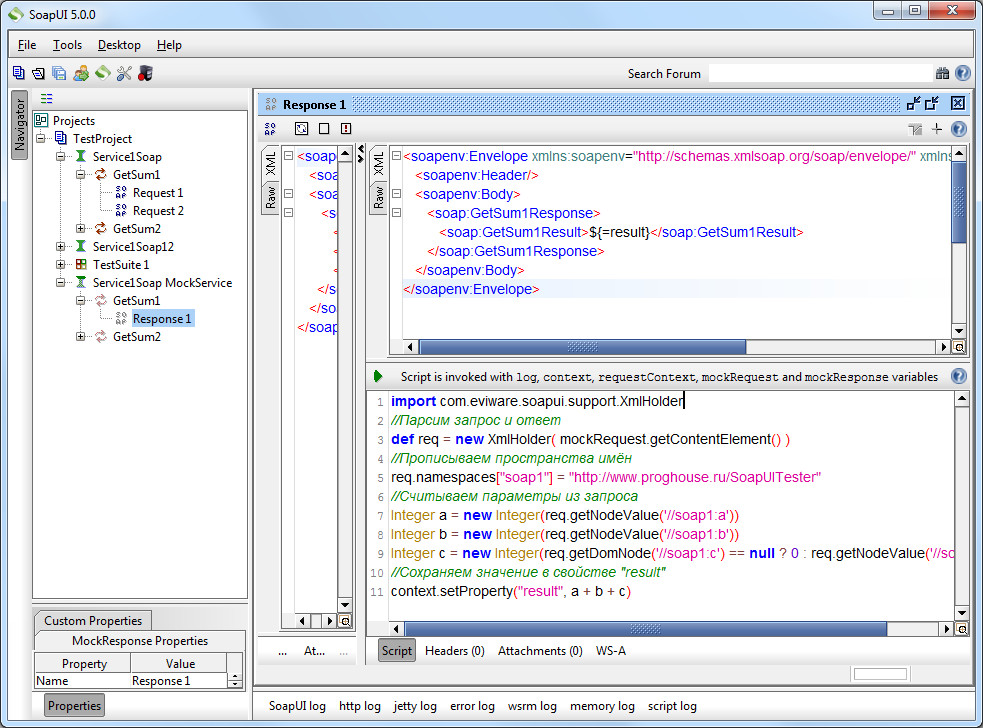Collapse the TestProject tree node
983x728 pixels.
[41, 139]
